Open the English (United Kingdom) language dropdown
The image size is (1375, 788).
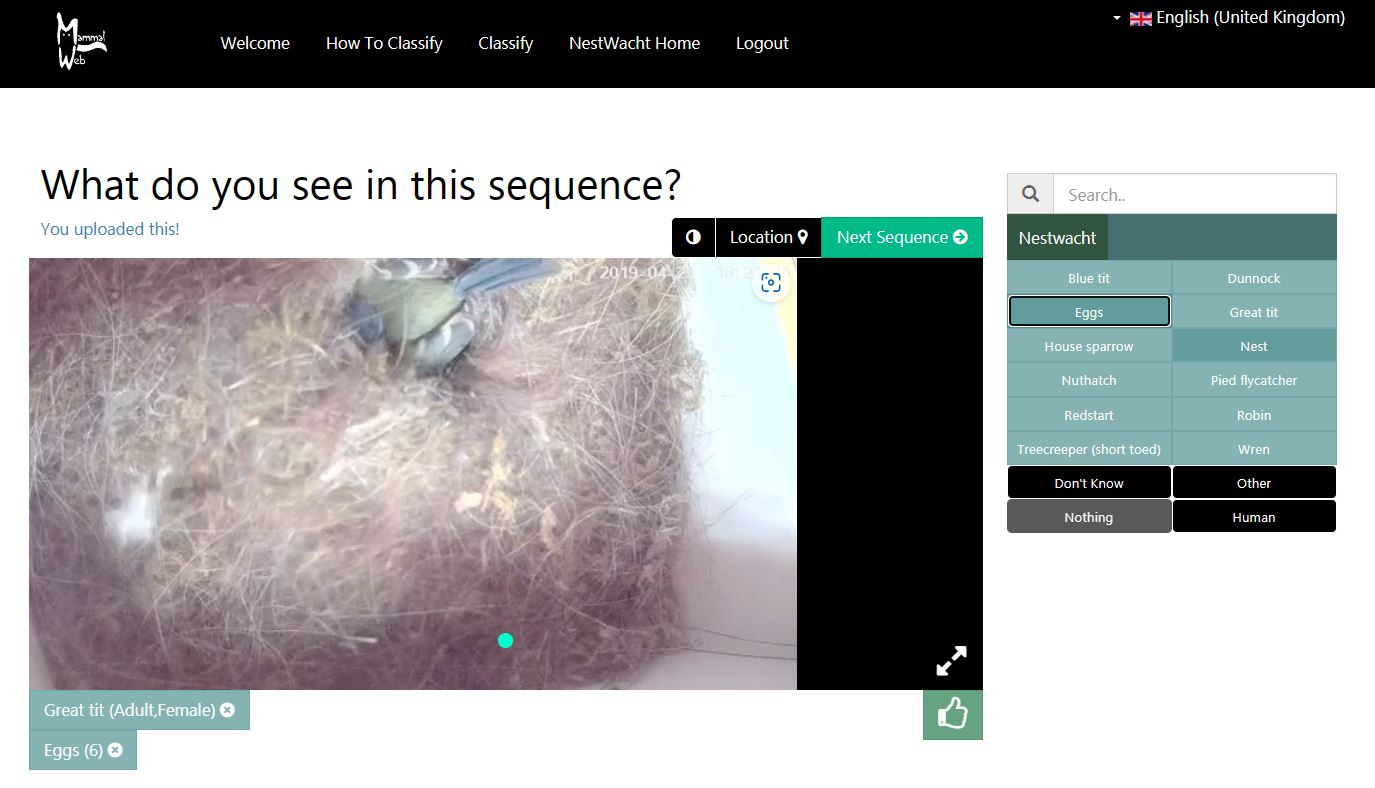1229,18
